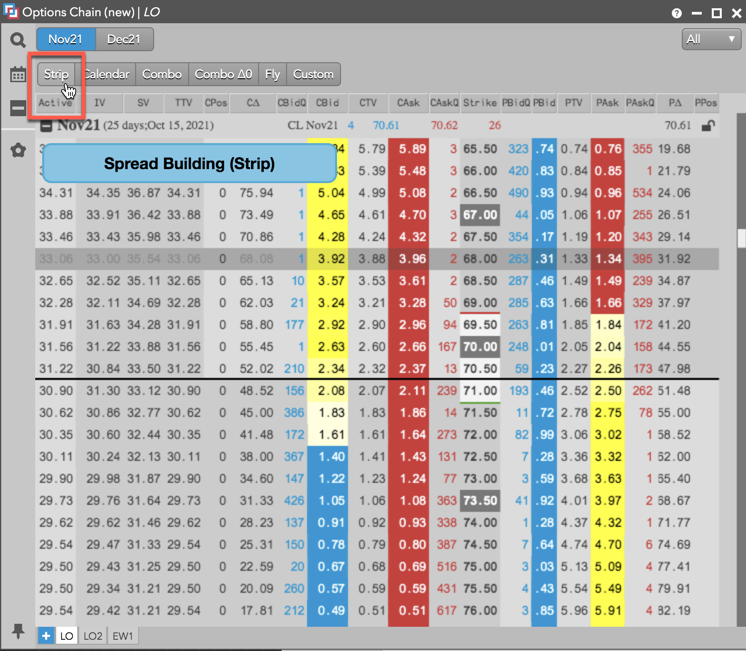
Task: Click the search magnifier icon in sidebar
Action: click(18, 40)
